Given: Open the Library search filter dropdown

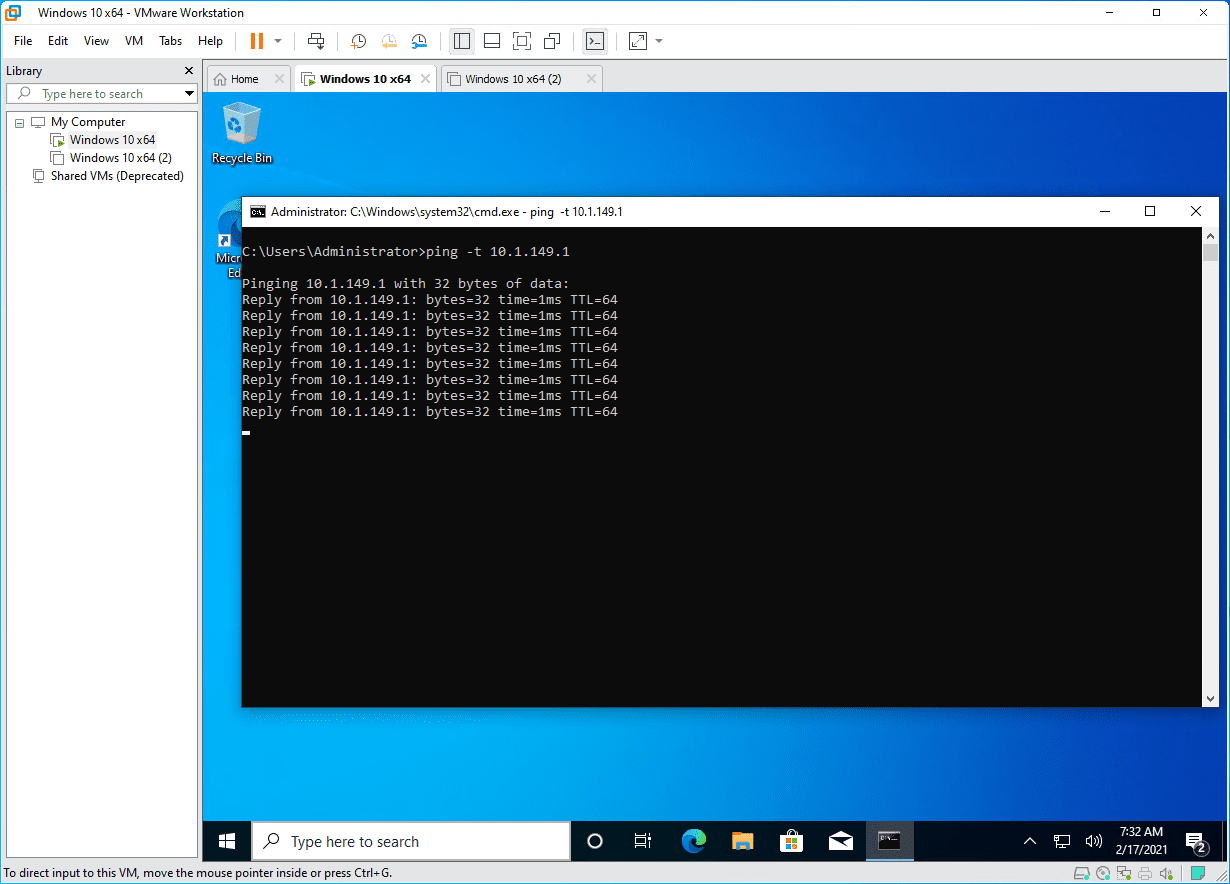Looking at the screenshot, I should tap(189, 94).
